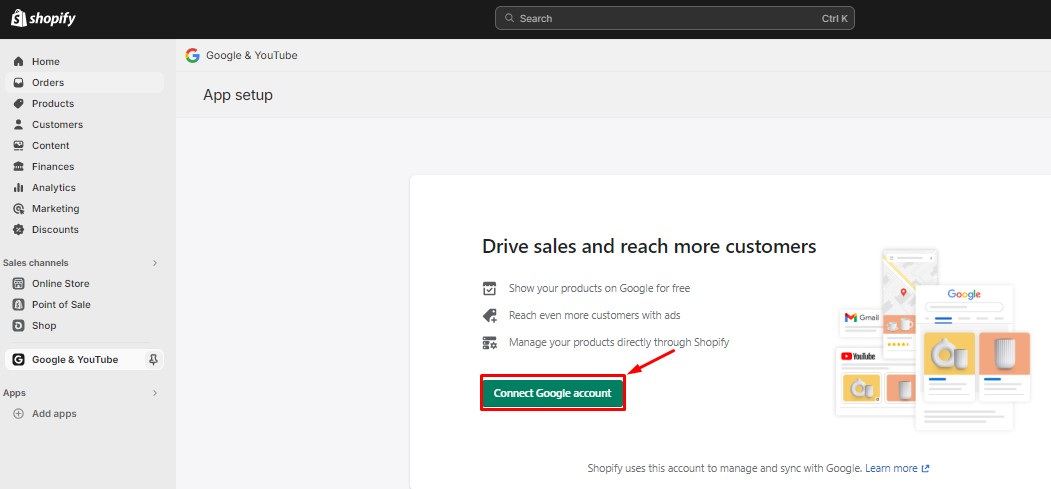This screenshot has width=1051, height=489.
Task: Click the App setup heading
Action: (x=238, y=95)
